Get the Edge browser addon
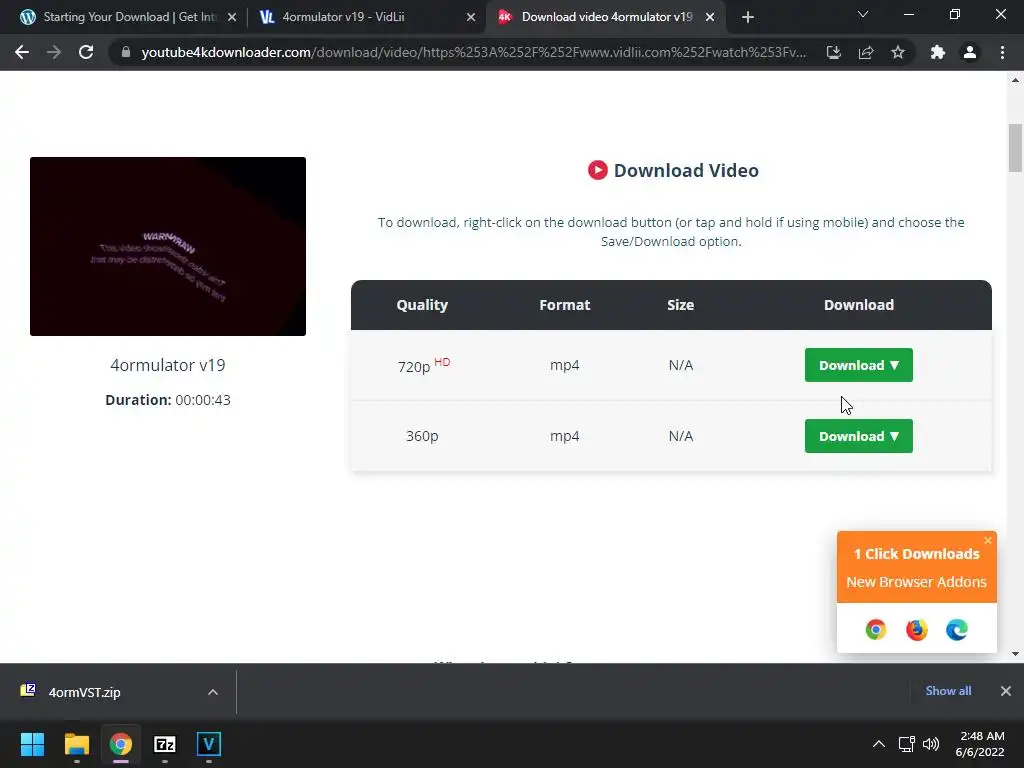The image size is (1024, 768). click(x=957, y=630)
